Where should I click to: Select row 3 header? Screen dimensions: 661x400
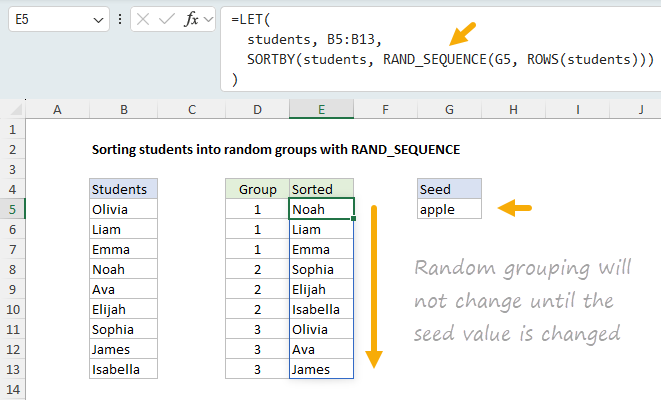pyautogui.click(x=13, y=169)
